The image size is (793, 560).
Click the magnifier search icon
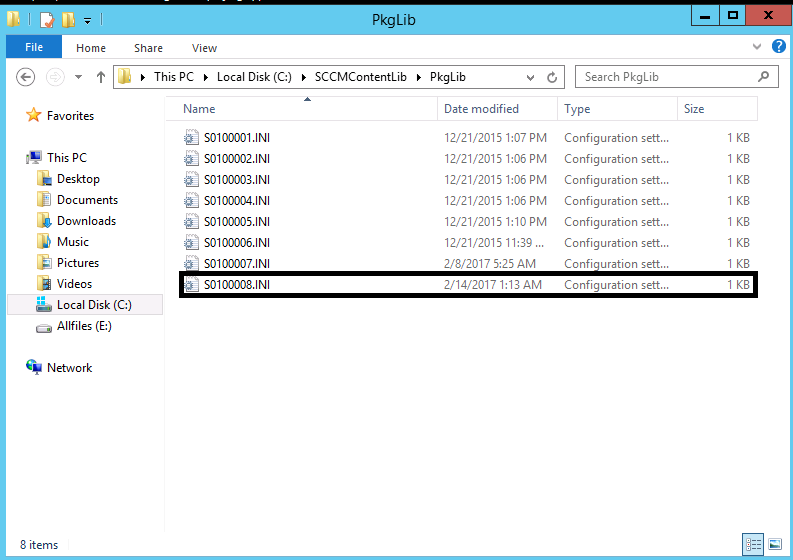764,77
